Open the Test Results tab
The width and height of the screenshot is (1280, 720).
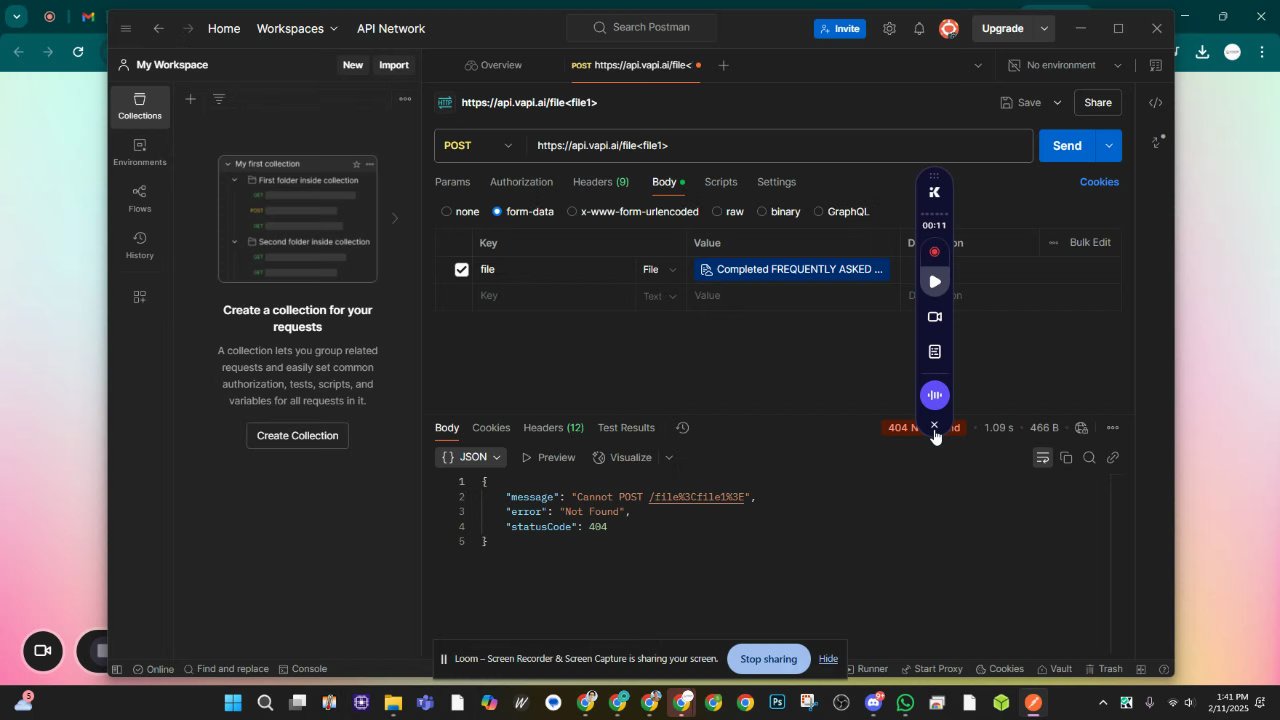626,428
